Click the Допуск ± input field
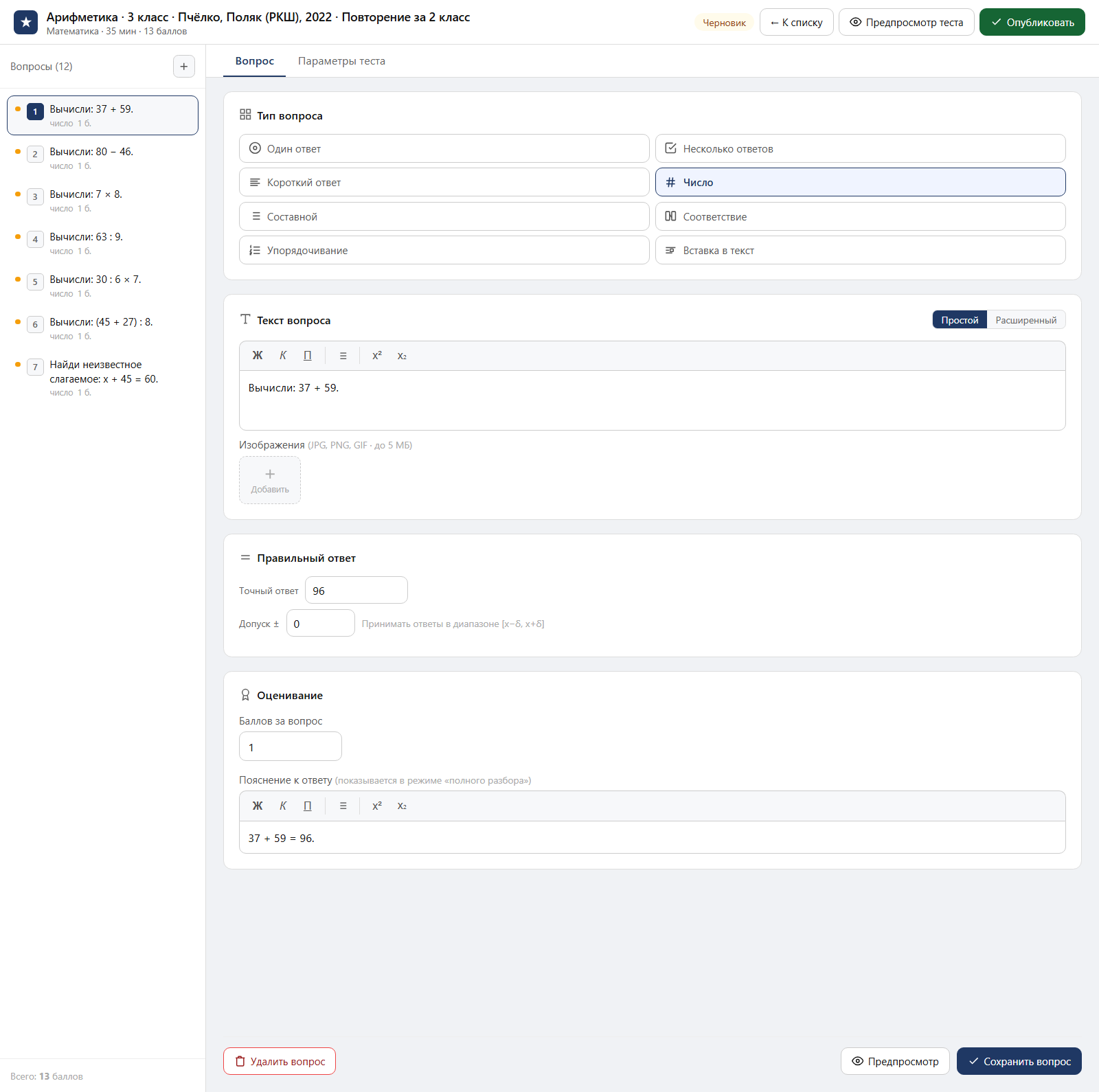This screenshot has width=1099, height=1092. (x=321, y=624)
